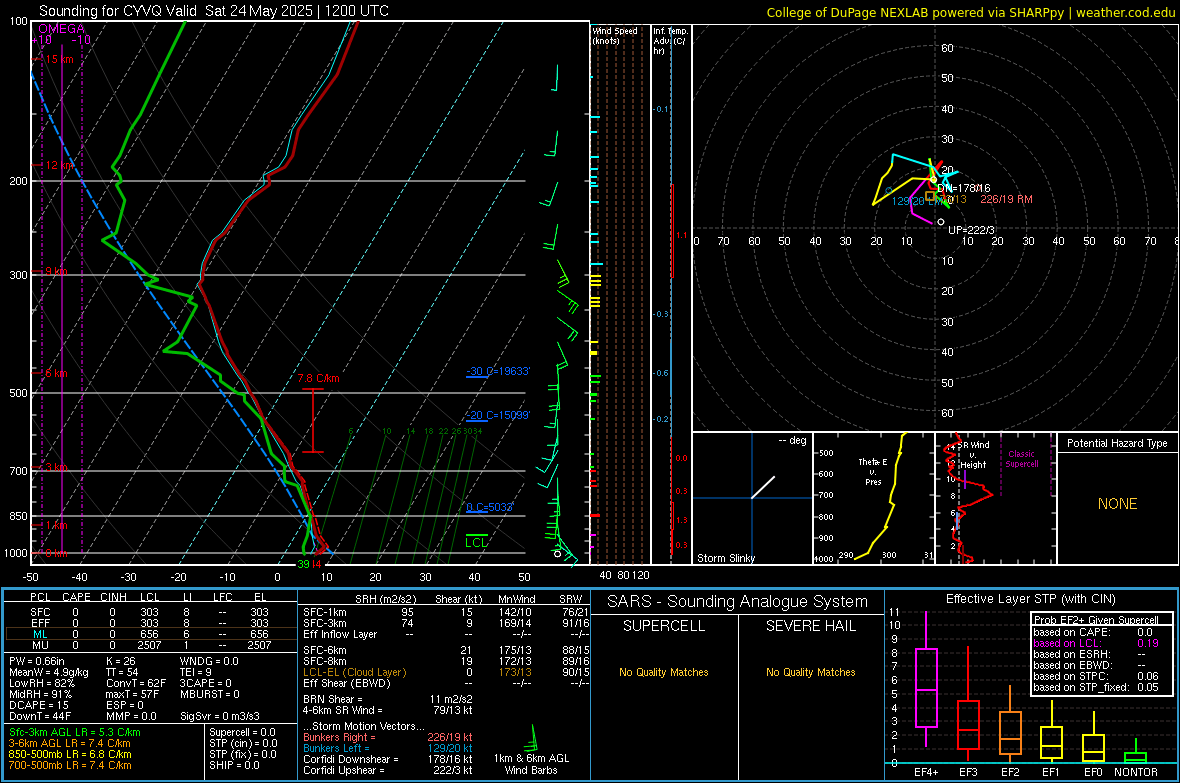Click the green 1km & 6km wind barb icon
1180x783 pixels.
click(x=533, y=737)
